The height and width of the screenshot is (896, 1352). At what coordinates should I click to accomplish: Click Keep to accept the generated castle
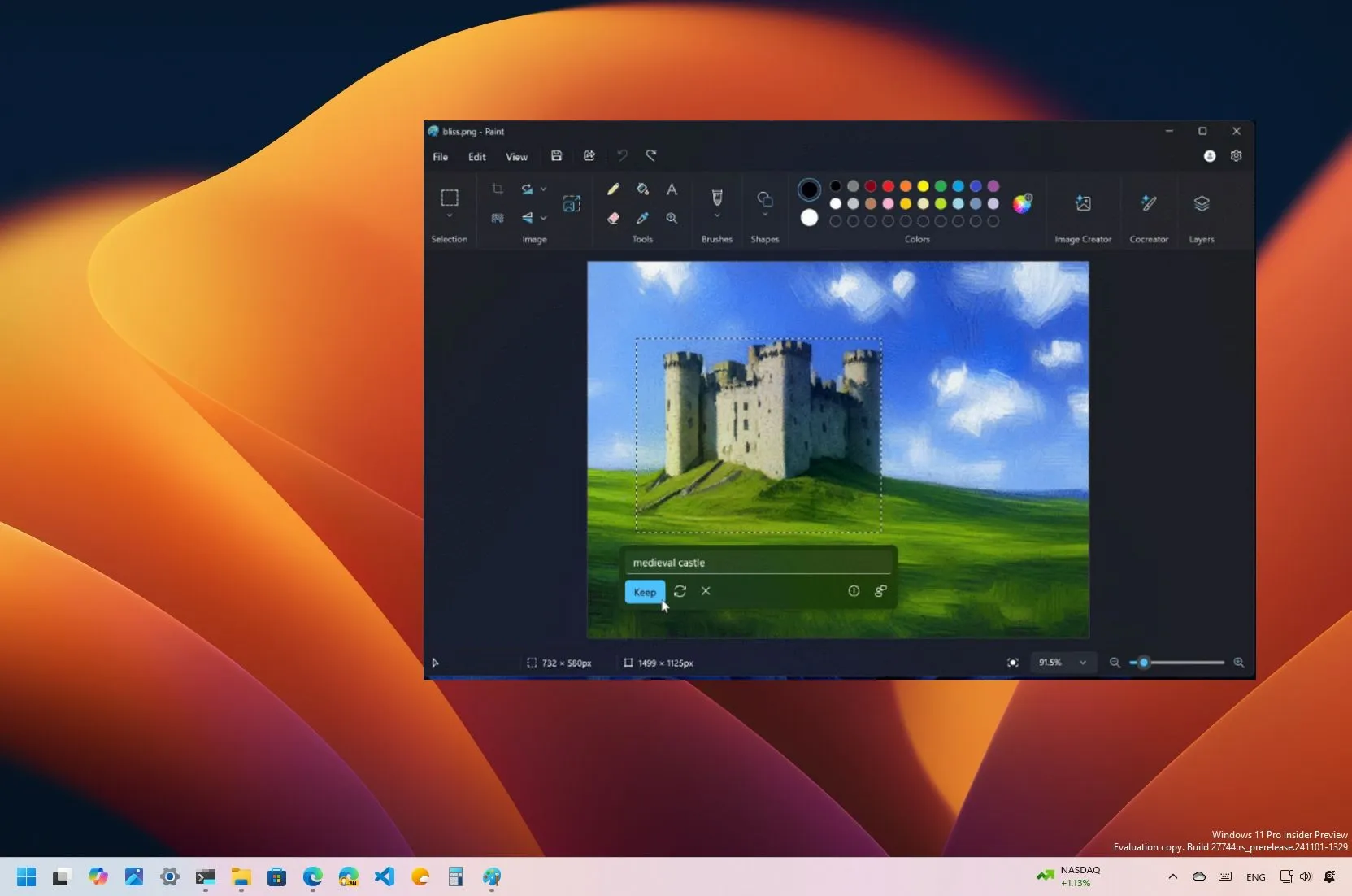point(643,592)
